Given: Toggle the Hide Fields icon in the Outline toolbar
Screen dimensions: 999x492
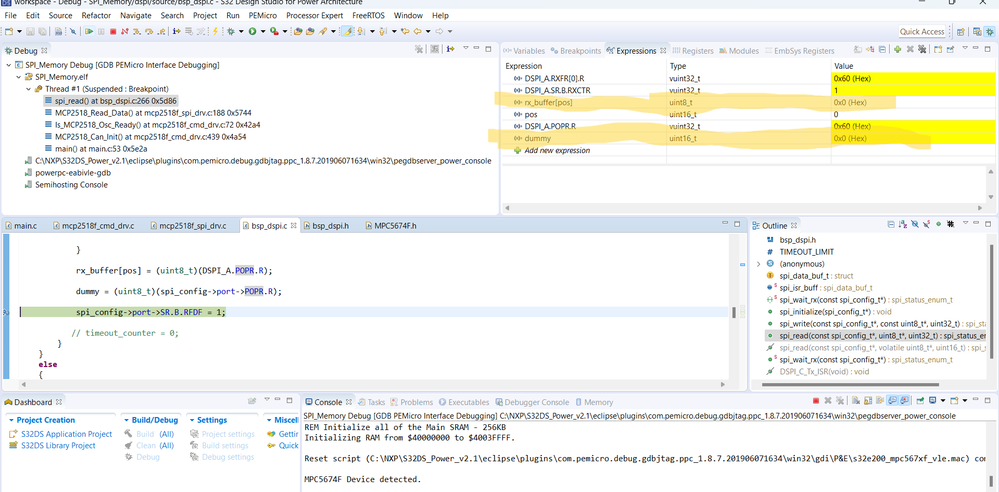Looking at the screenshot, I should tap(915, 224).
